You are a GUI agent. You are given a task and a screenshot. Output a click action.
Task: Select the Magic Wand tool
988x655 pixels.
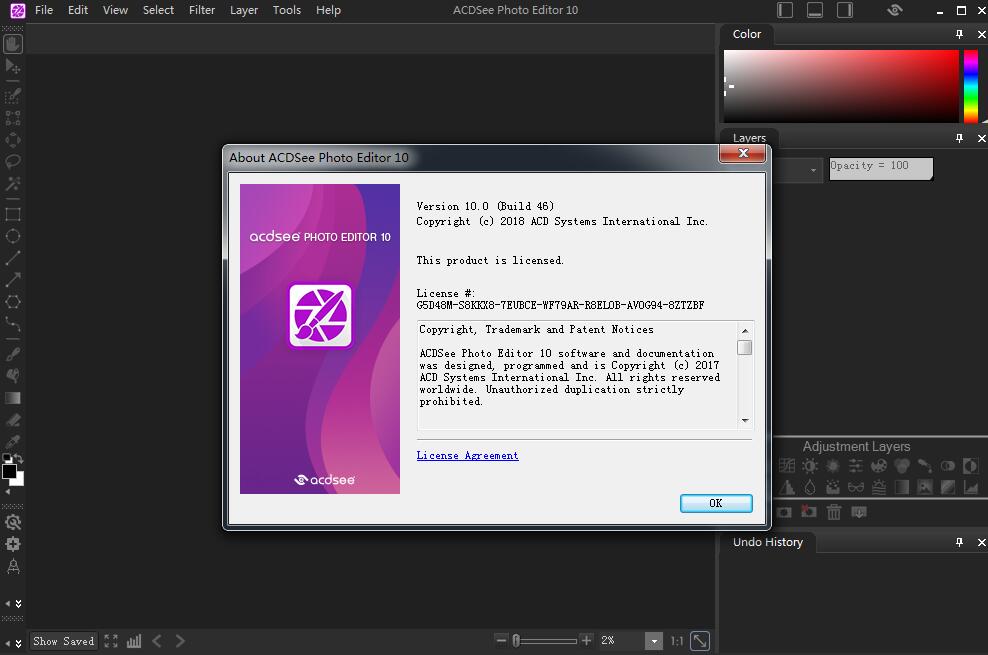pyautogui.click(x=13, y=183)
